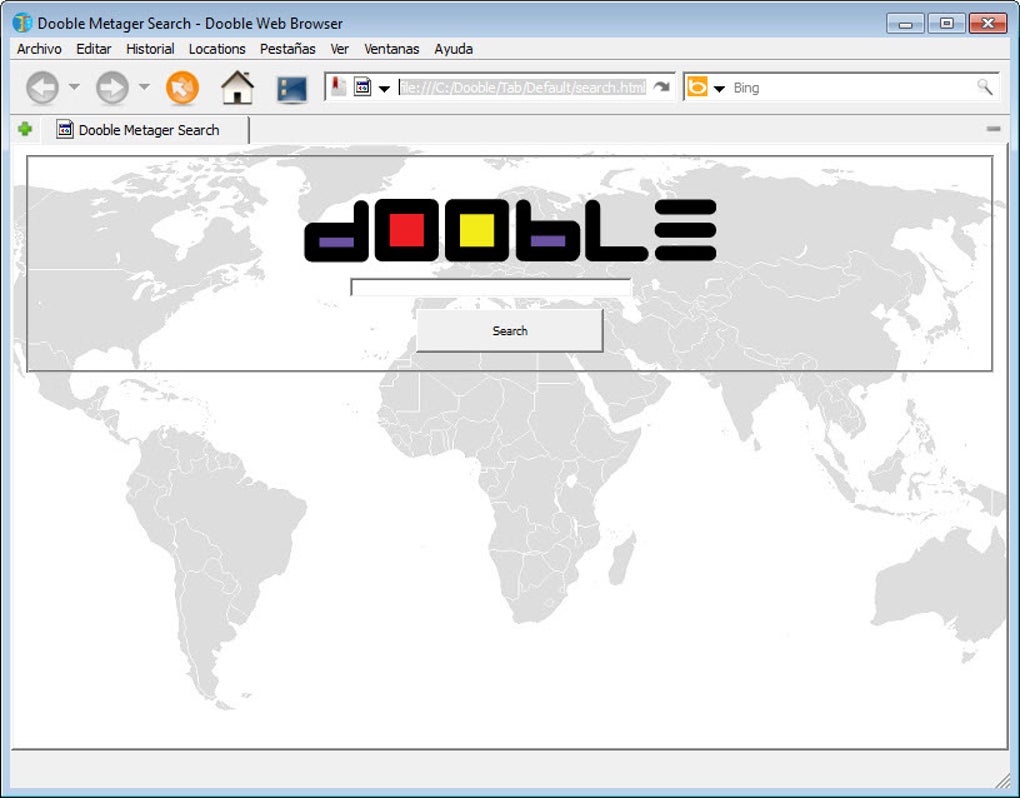
Task: Select the Dooble Metager Search tab
Action: tap(145, 130)
